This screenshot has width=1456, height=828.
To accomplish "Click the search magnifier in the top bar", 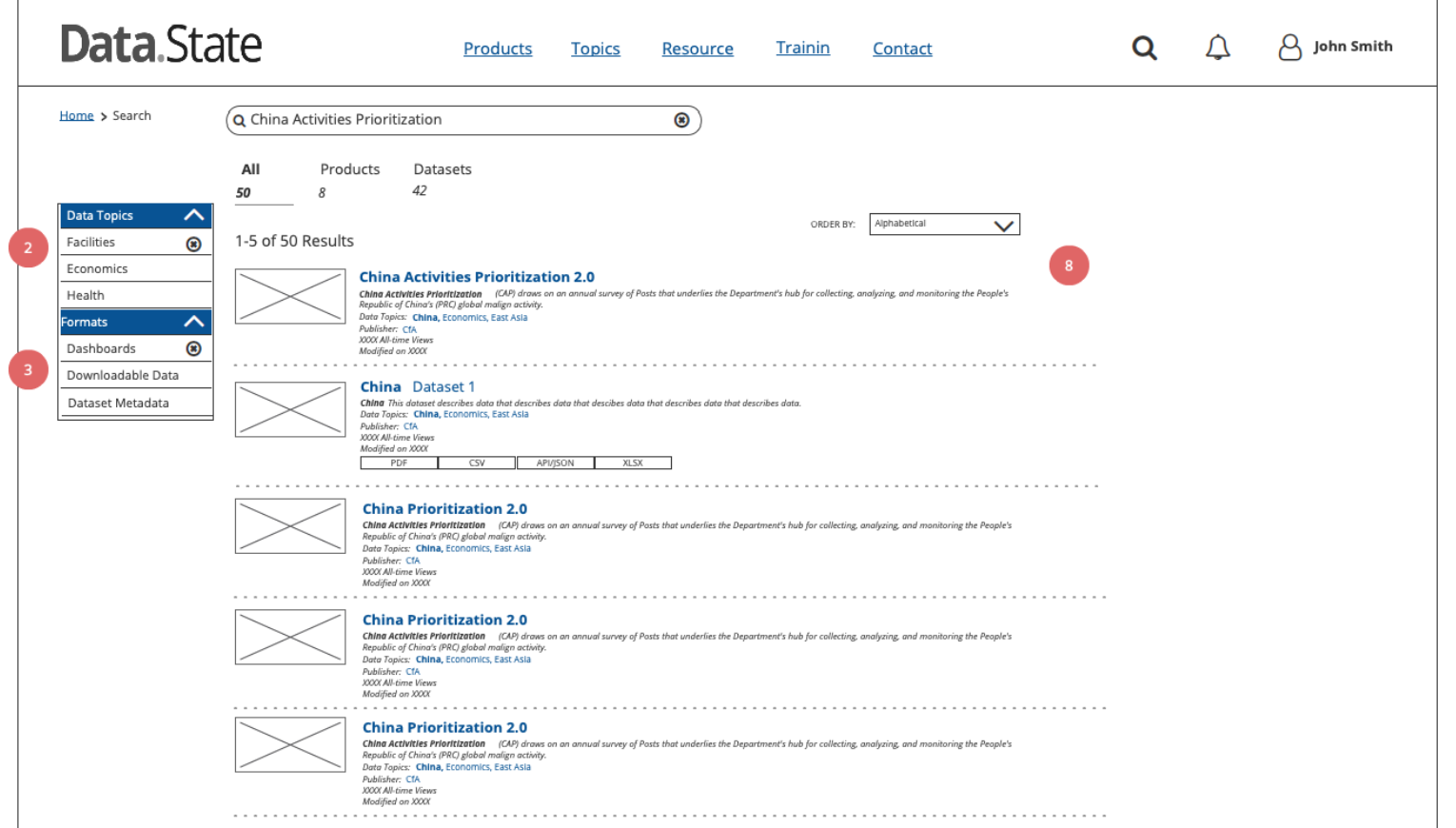I will tap(1144, 47).
